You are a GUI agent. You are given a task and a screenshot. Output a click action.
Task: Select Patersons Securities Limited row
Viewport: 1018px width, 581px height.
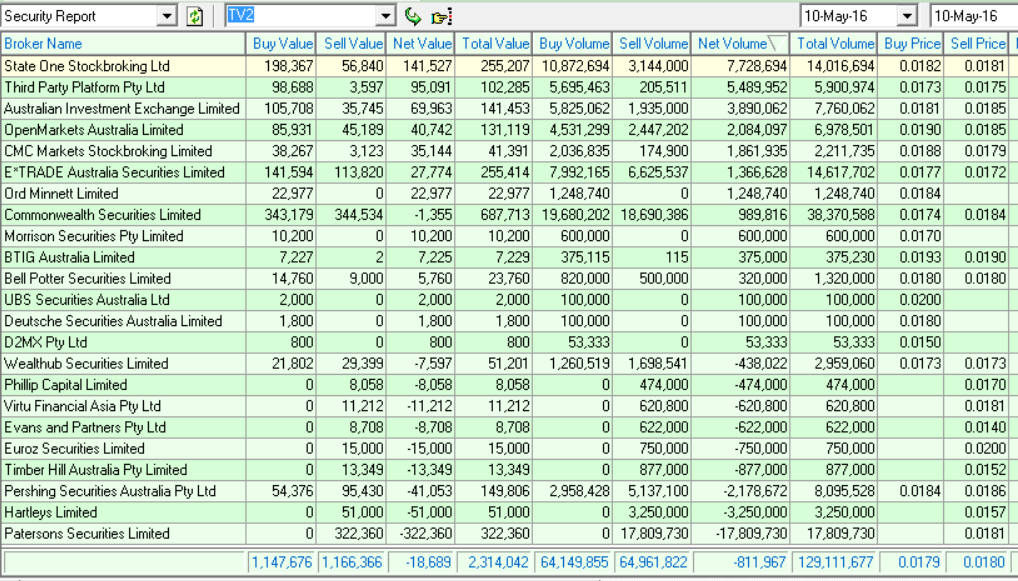tap(509, 534)
